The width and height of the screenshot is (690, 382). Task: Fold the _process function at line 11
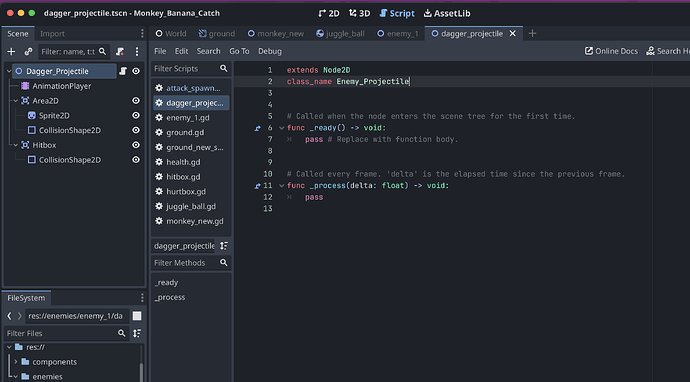click(282, 186)
